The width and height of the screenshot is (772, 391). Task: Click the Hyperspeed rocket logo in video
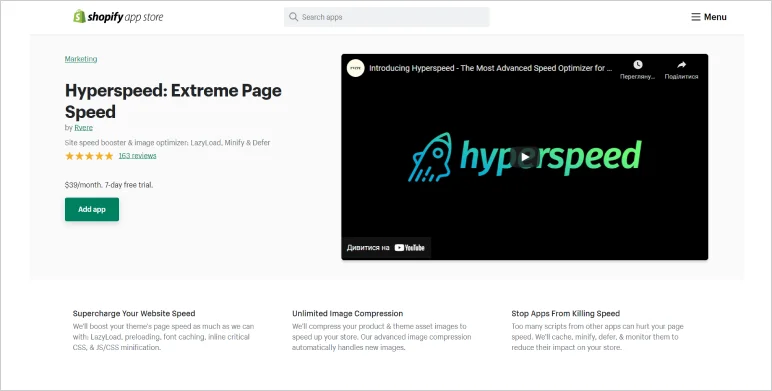430,157
